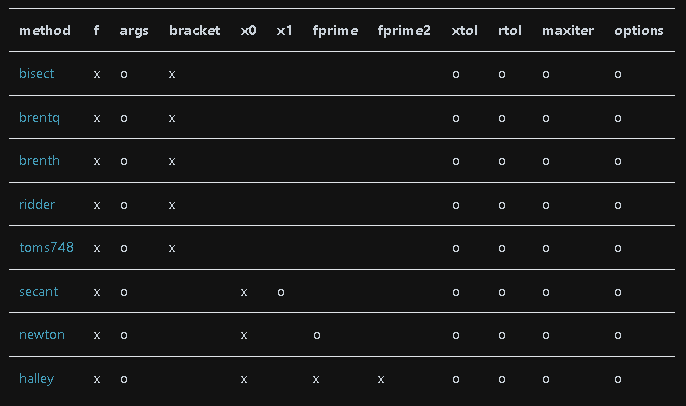Select the 'args' column header

click(x=134, y=30)
